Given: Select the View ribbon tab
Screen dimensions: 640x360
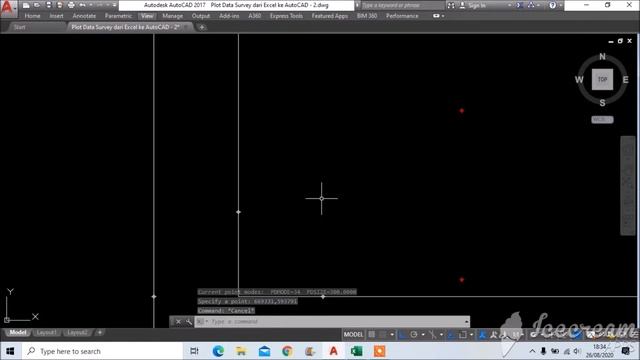Looking at the screenshot, I should point(147,16).
